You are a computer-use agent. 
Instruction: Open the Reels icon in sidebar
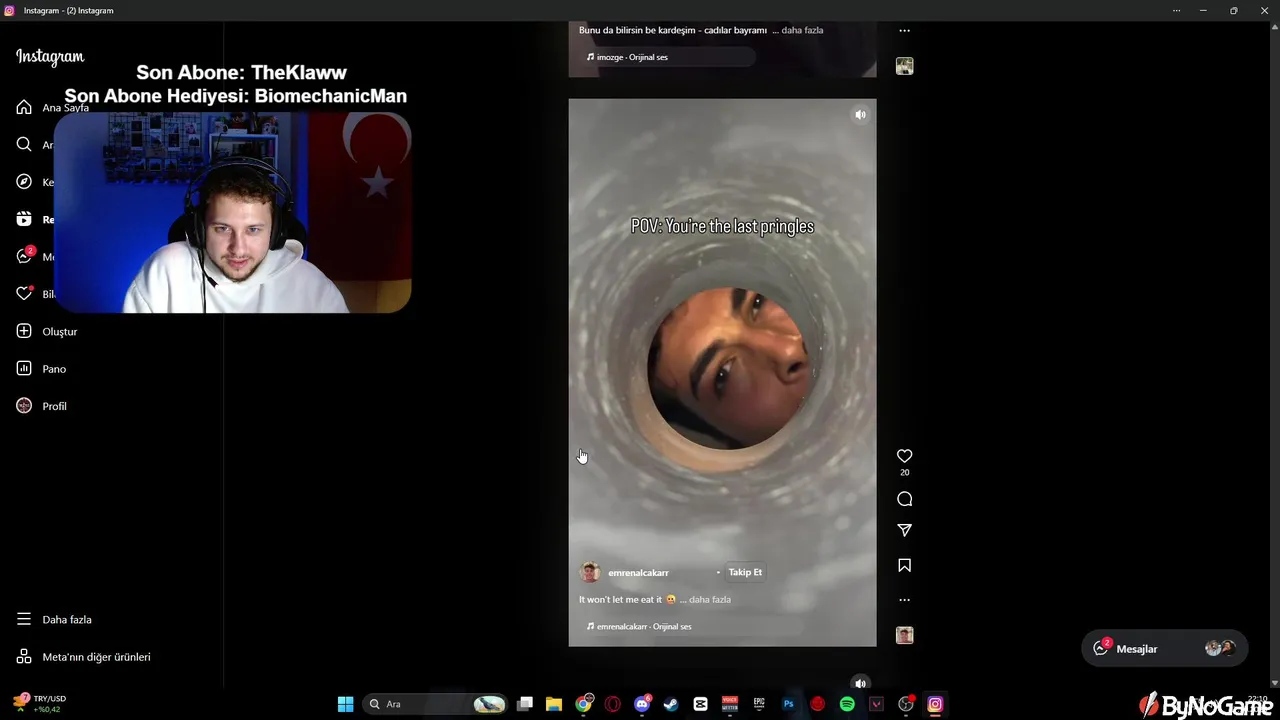pyautogui.click(x=24, y=219)
